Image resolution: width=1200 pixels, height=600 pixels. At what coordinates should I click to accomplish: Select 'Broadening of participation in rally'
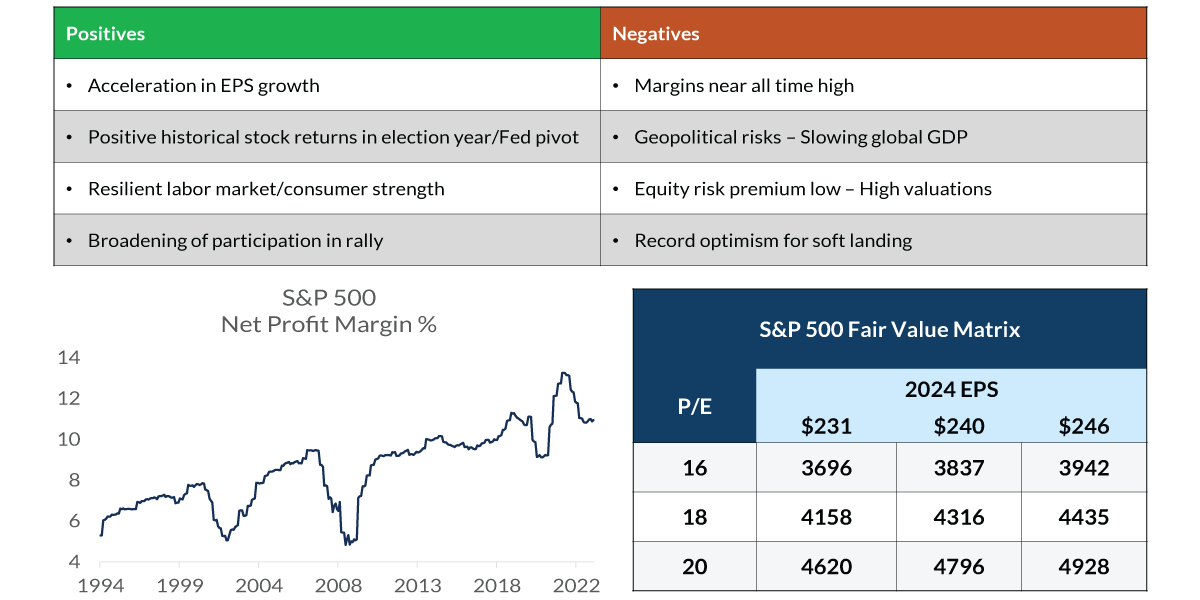pos(235,241)
